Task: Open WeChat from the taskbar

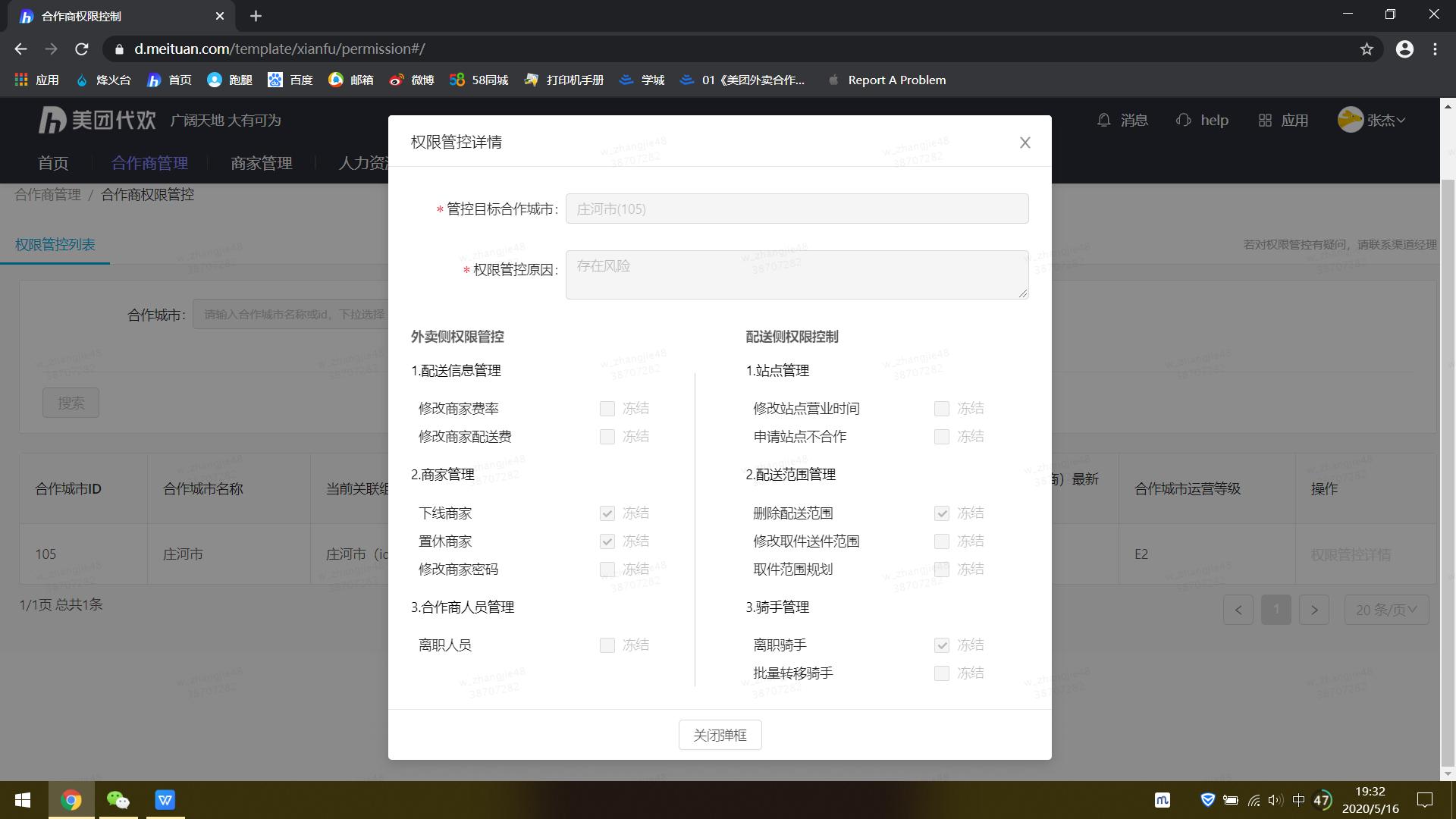Action: tap(118, 800)
